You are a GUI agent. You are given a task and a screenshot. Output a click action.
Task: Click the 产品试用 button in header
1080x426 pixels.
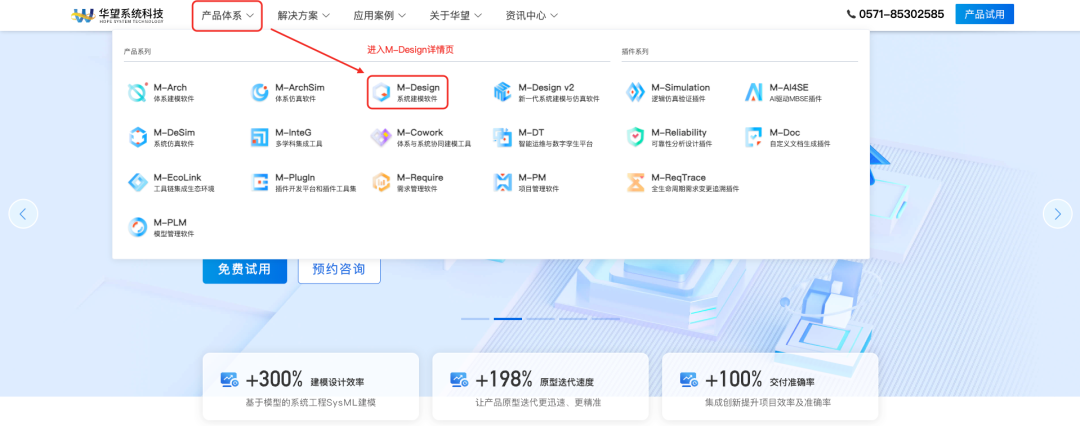click(x=984, y=14)
